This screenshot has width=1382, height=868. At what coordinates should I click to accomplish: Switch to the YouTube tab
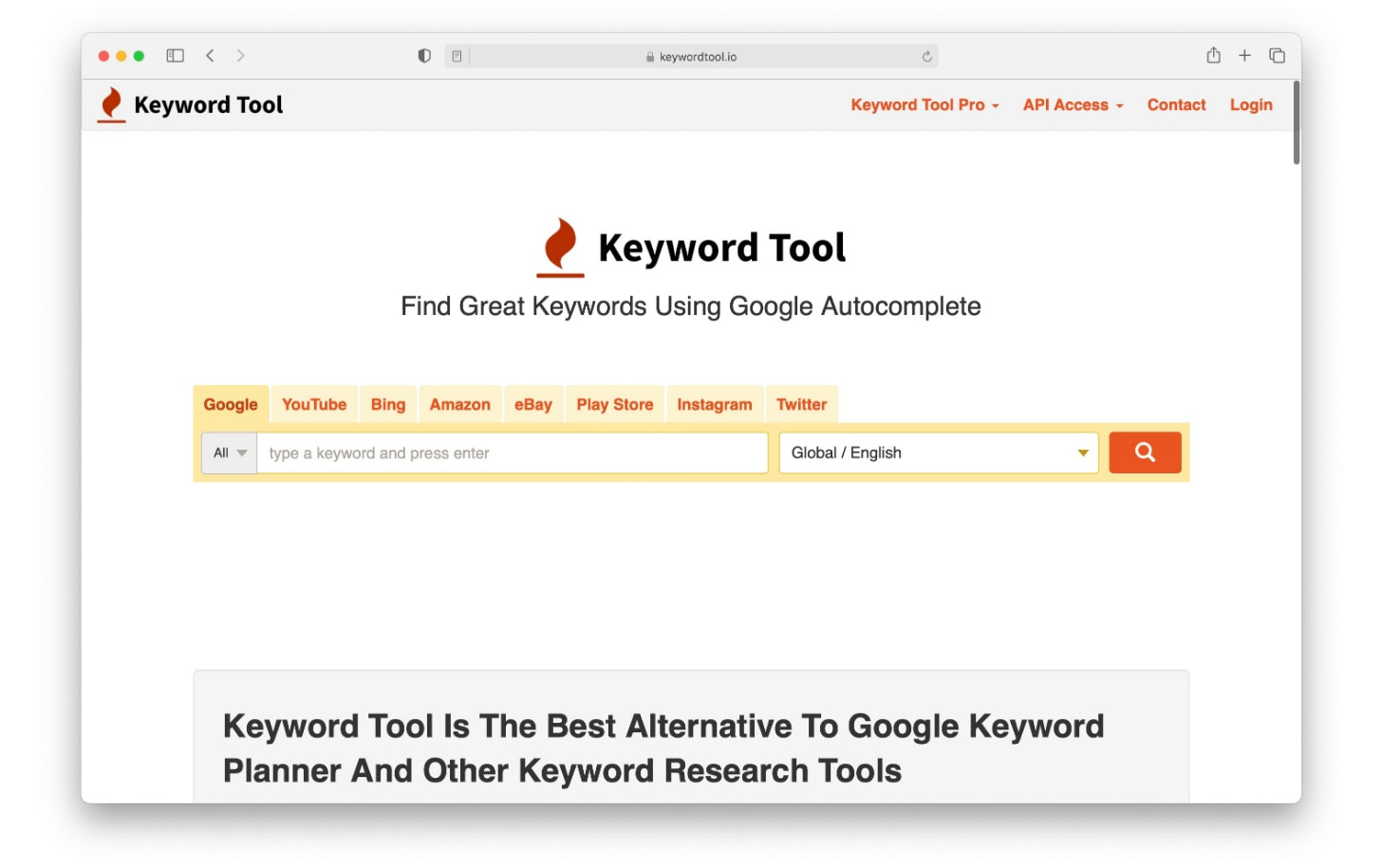click(x=314, y=404)
